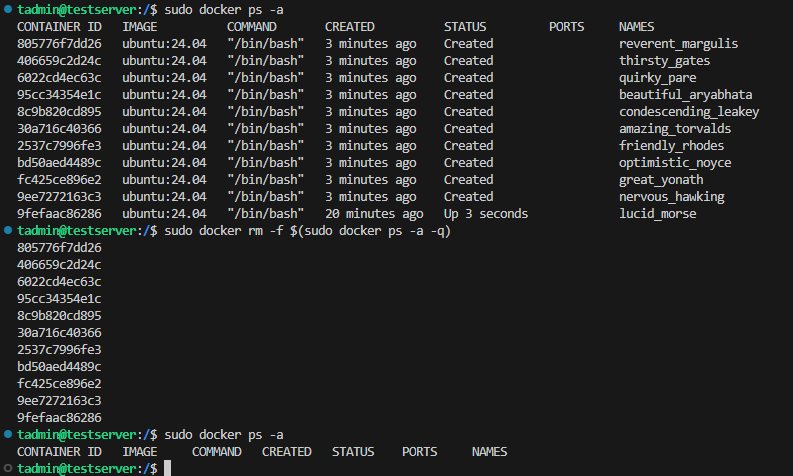Click the "/bin/bash" command in the lucid_morse row

[x=266, y=214]
